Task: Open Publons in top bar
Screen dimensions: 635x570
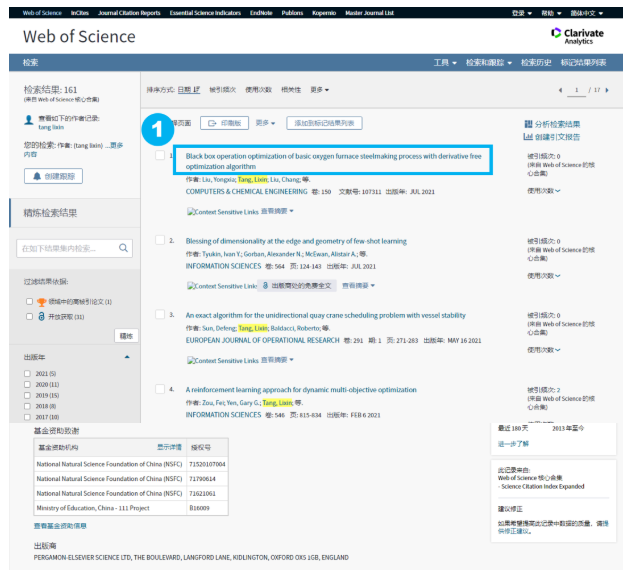Action: click(x=292, y=13)
